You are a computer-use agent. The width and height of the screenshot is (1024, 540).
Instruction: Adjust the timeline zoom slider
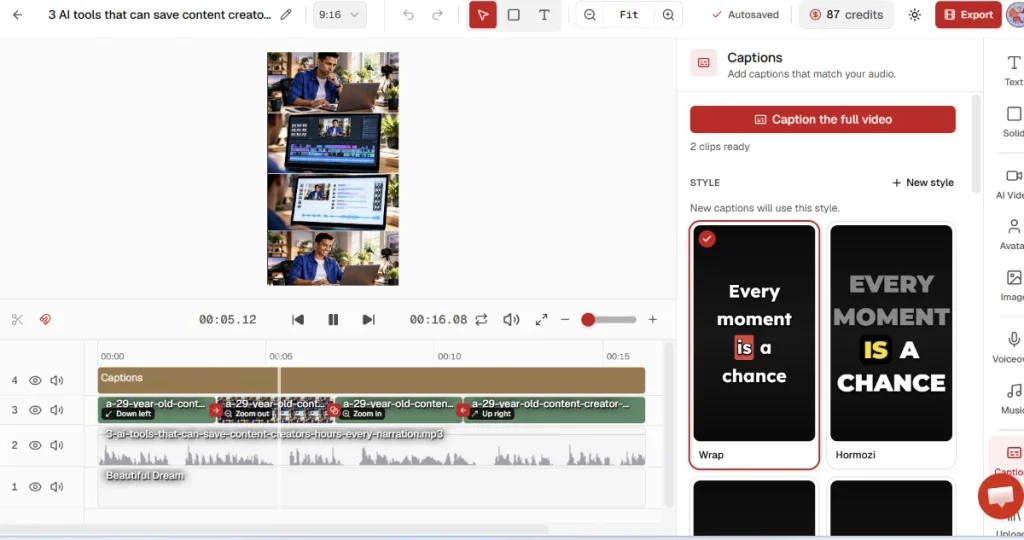(609, 319)
